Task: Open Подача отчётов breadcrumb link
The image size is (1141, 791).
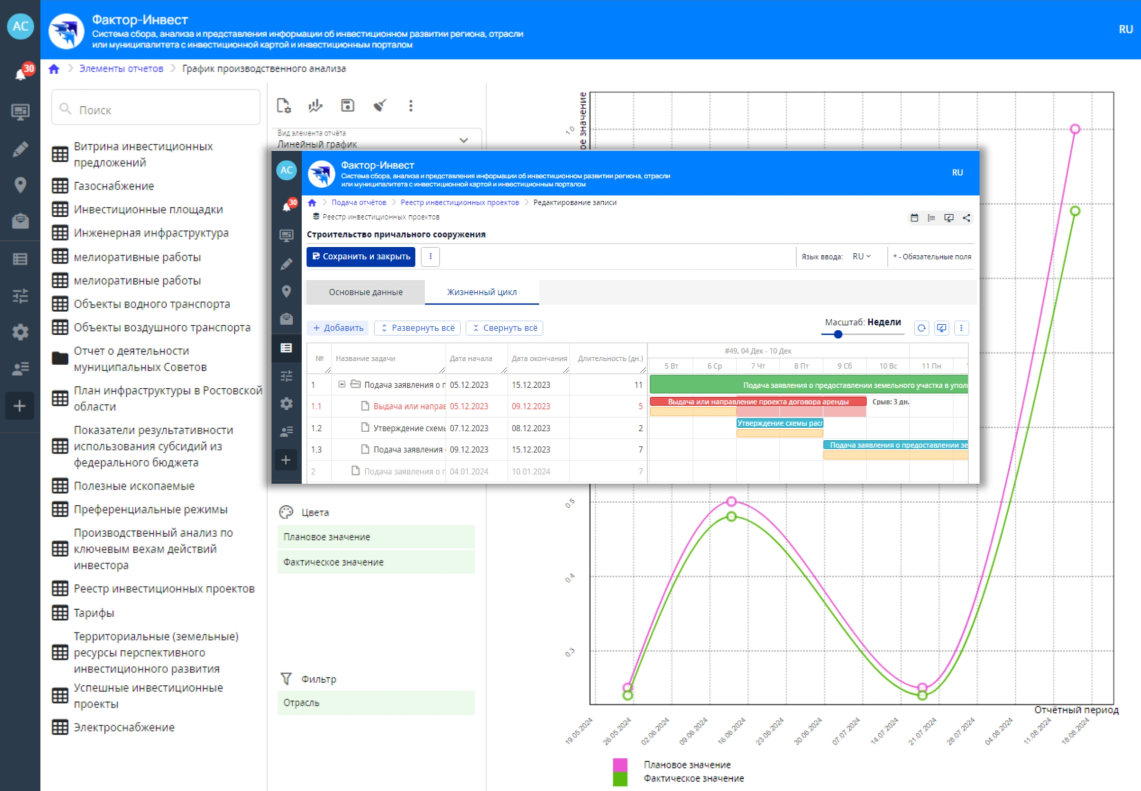Action: 359,203
